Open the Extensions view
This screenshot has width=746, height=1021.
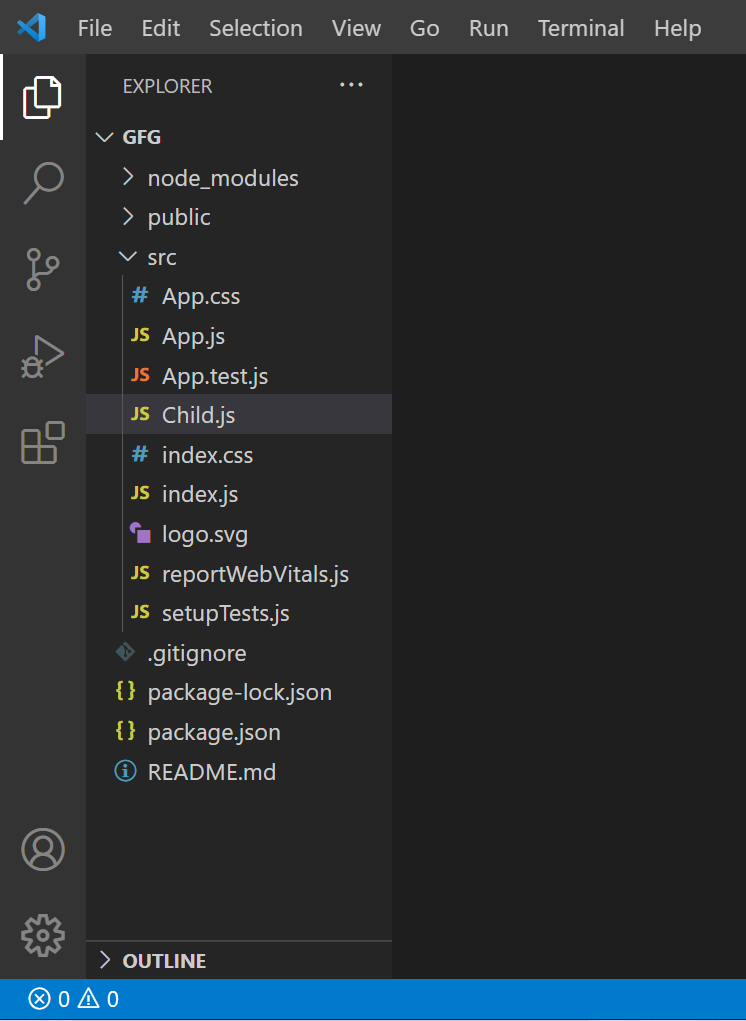pos(42,442)
